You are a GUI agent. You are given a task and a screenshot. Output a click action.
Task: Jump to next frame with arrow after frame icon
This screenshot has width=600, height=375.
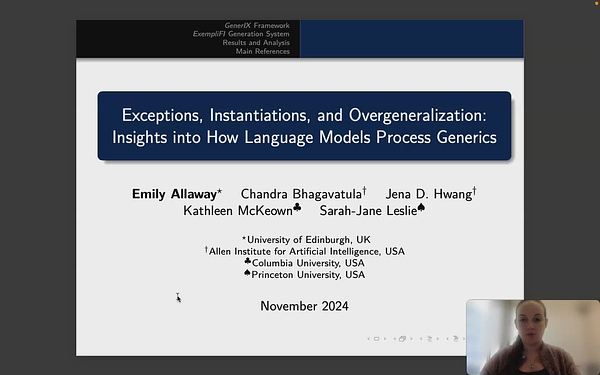411,339
